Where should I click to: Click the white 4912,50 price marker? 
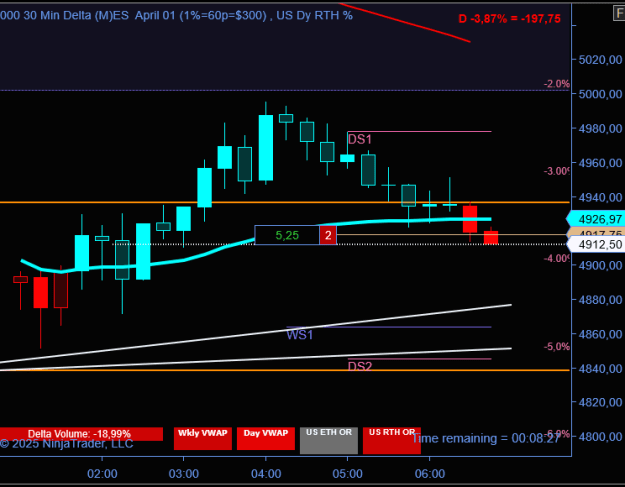pos(596,244)
